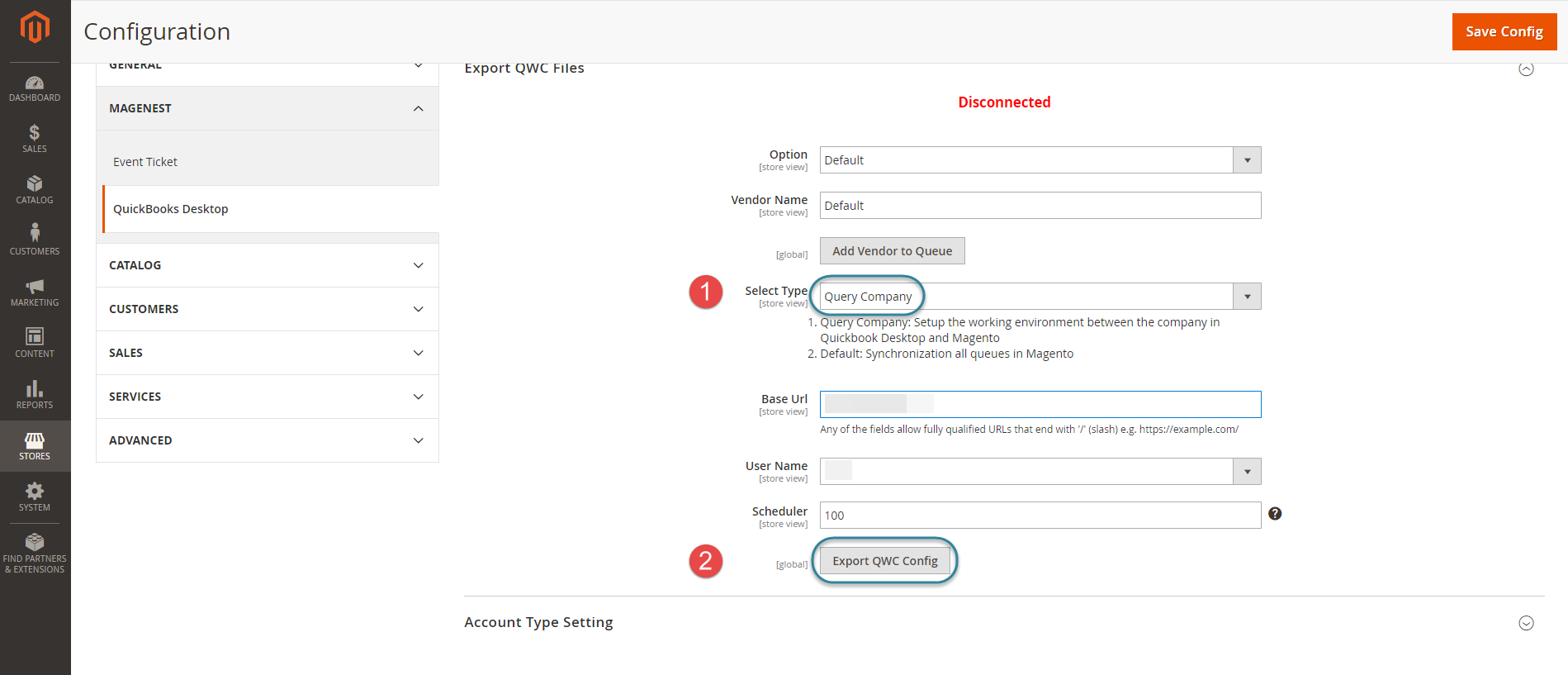Open the Select Type dropdown
Screen dimensions: 1568x675
click(x=1040, y=297)
